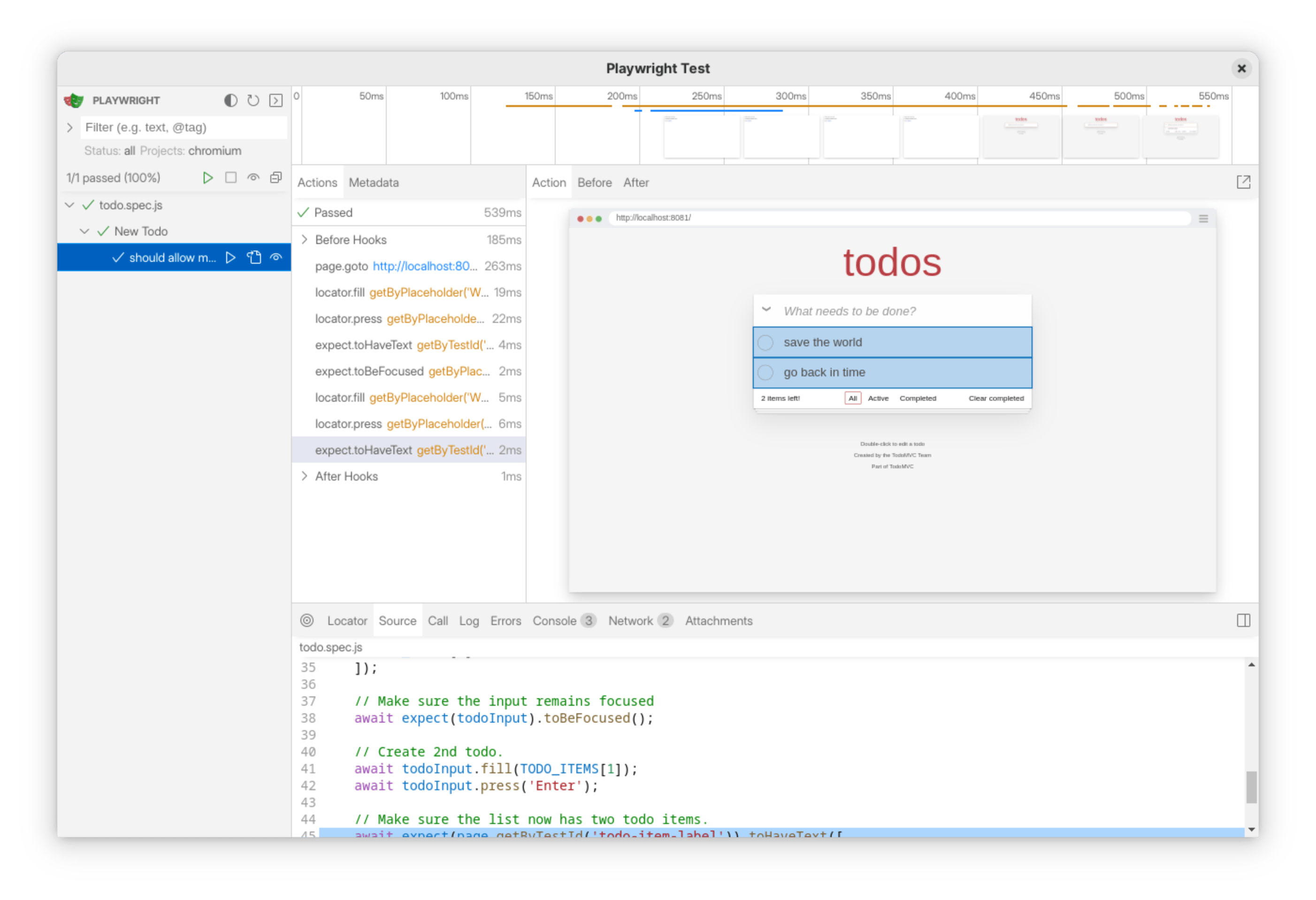Viewport: 1316px width, 900px height.
Task: Click hamburger menu in snapshot browser
Action: click(x=1203, y=219)
